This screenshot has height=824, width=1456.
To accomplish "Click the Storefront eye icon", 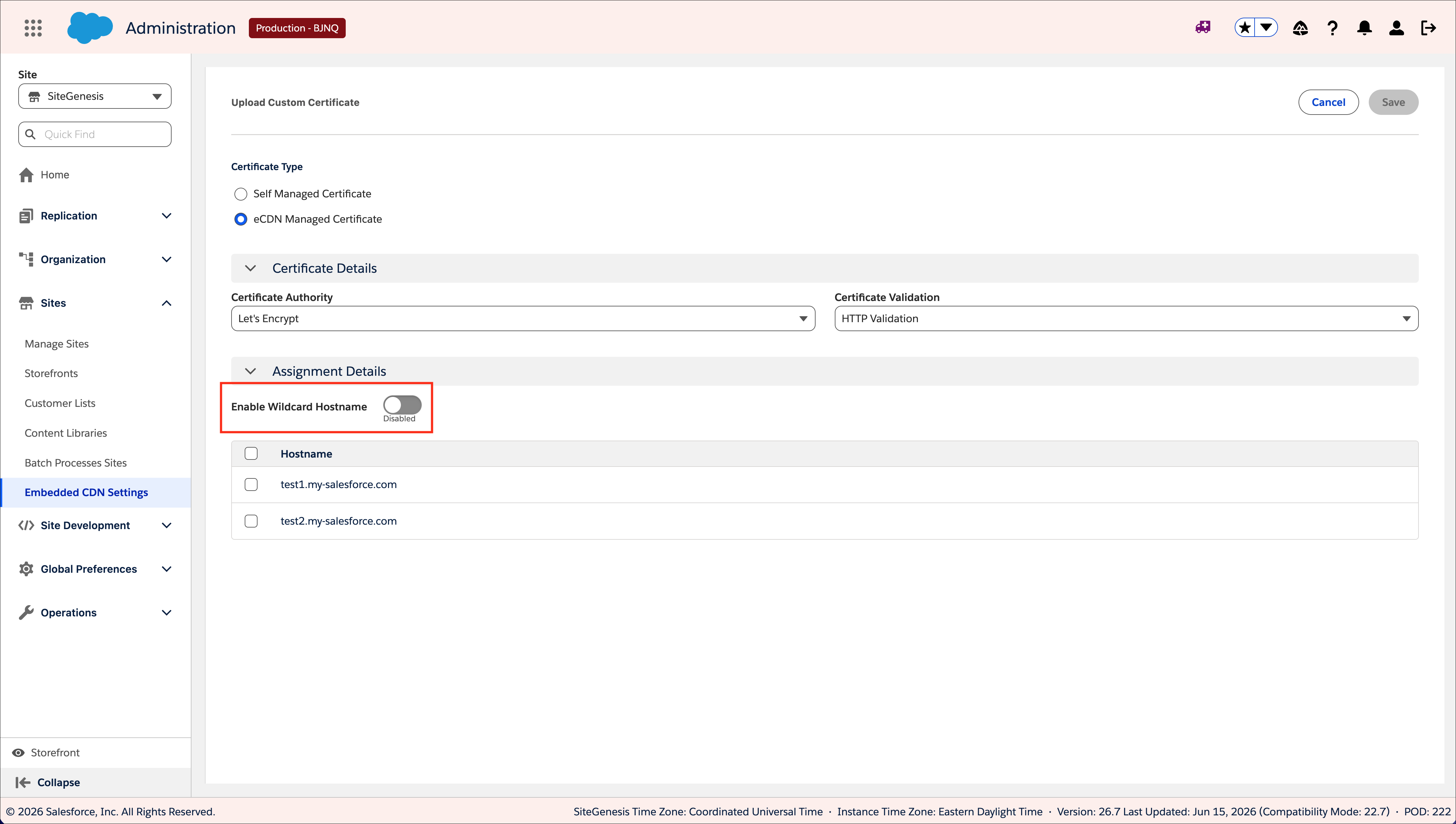I will [18, 753].
